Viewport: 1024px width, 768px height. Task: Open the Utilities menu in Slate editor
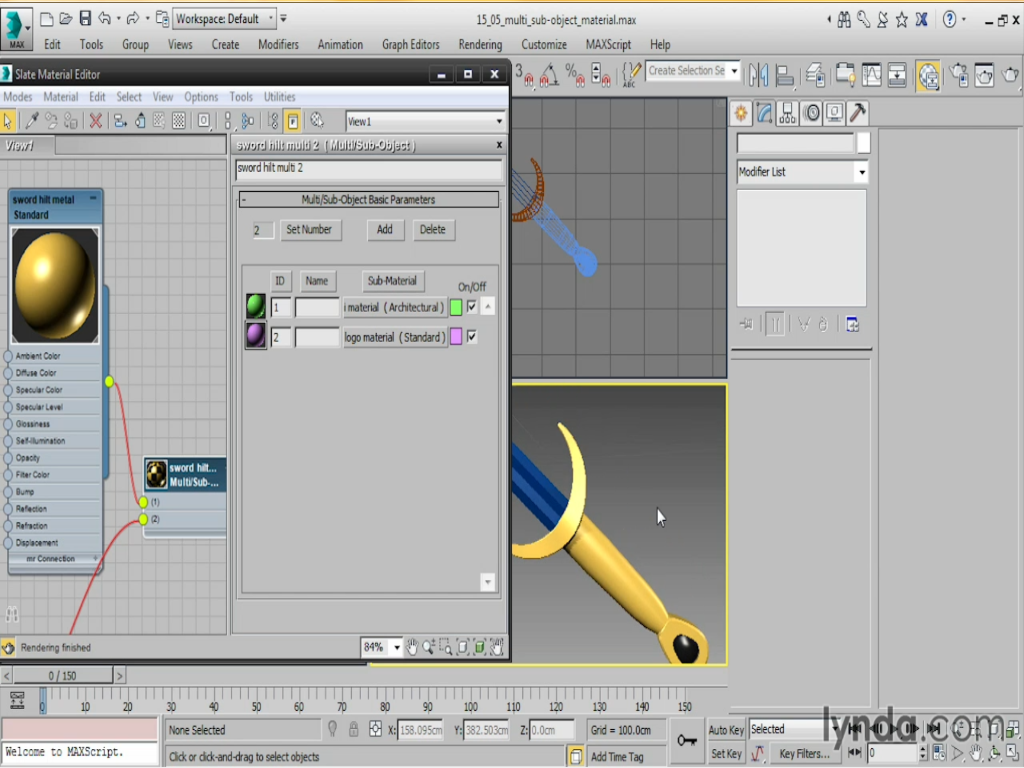(x=279, y=97)
